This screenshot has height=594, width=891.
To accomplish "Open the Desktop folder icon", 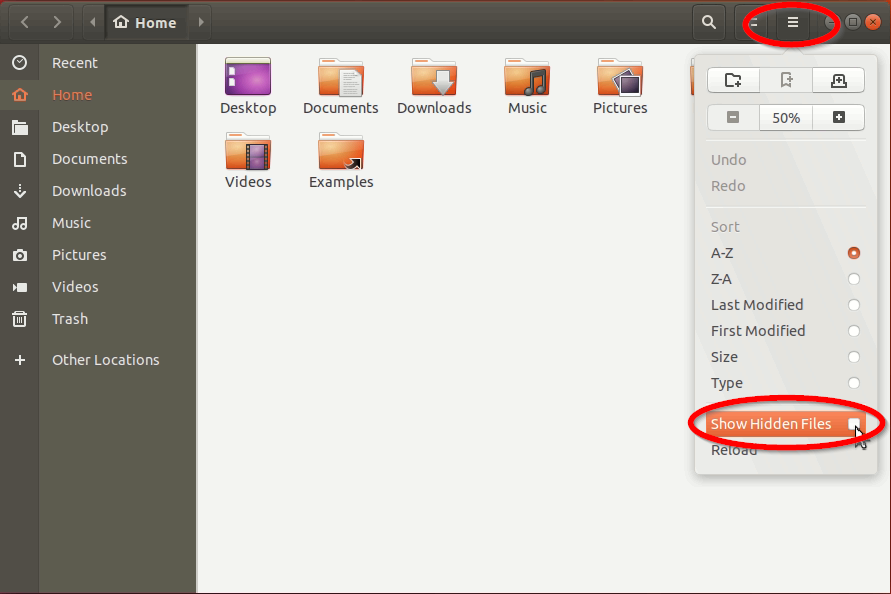I will coord(248,76).
